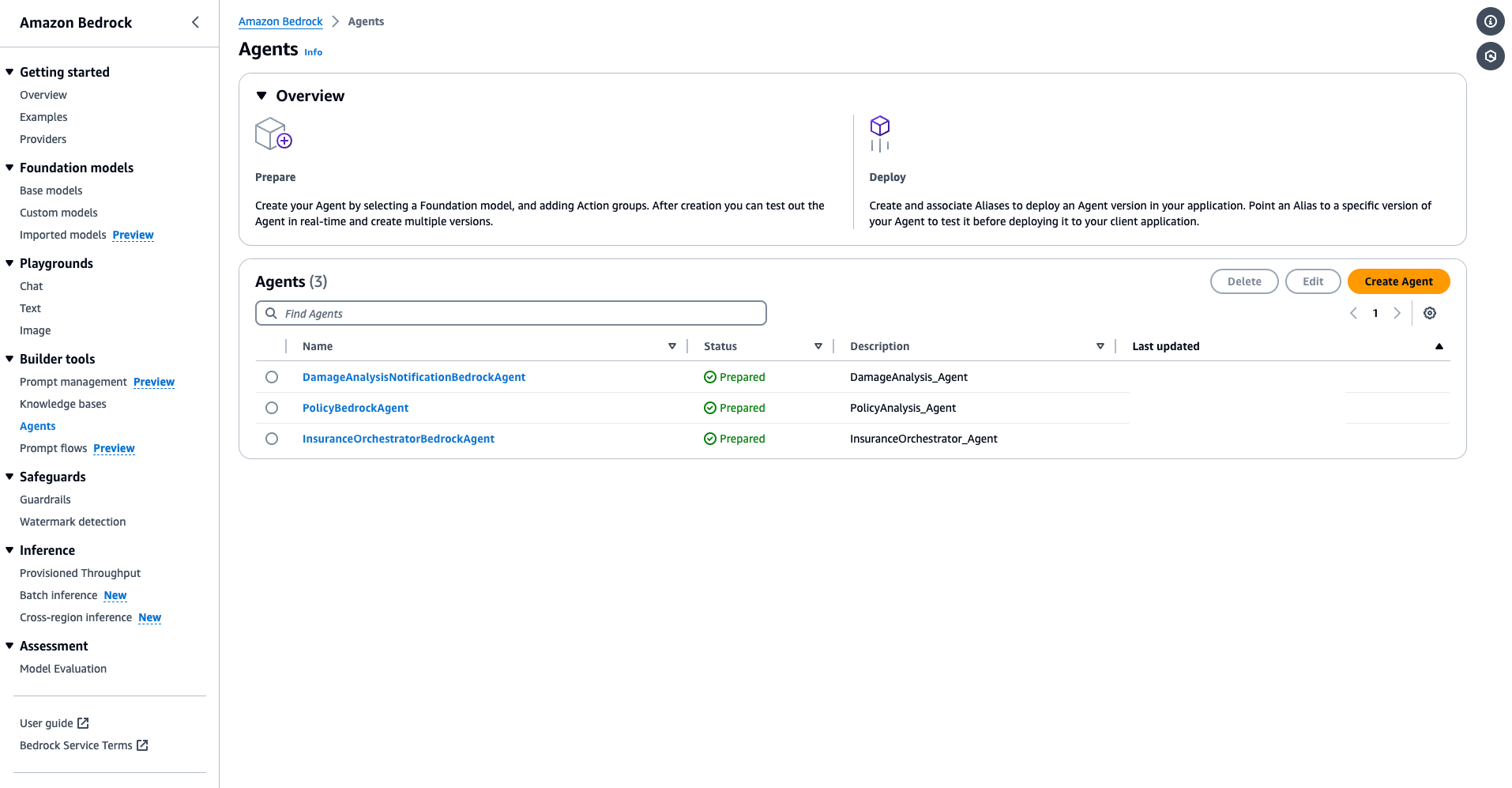This screenshot has height=788, width=1512.
Task: Click the search magnifier in Find Agents
Action: pos(271,313)
